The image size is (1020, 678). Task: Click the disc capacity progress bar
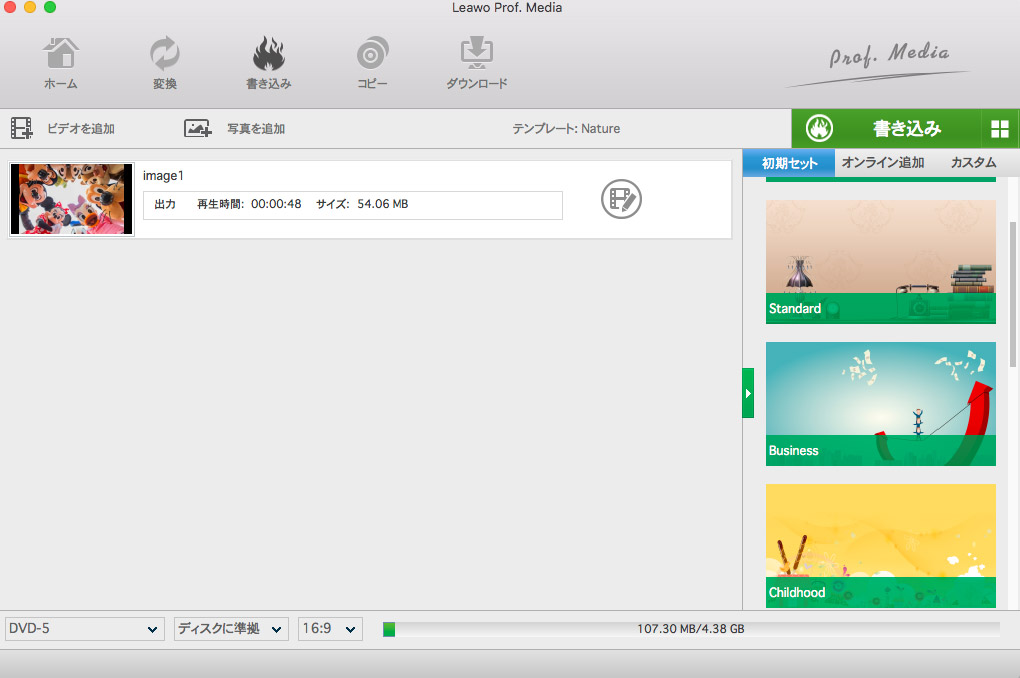click(690, 629)
